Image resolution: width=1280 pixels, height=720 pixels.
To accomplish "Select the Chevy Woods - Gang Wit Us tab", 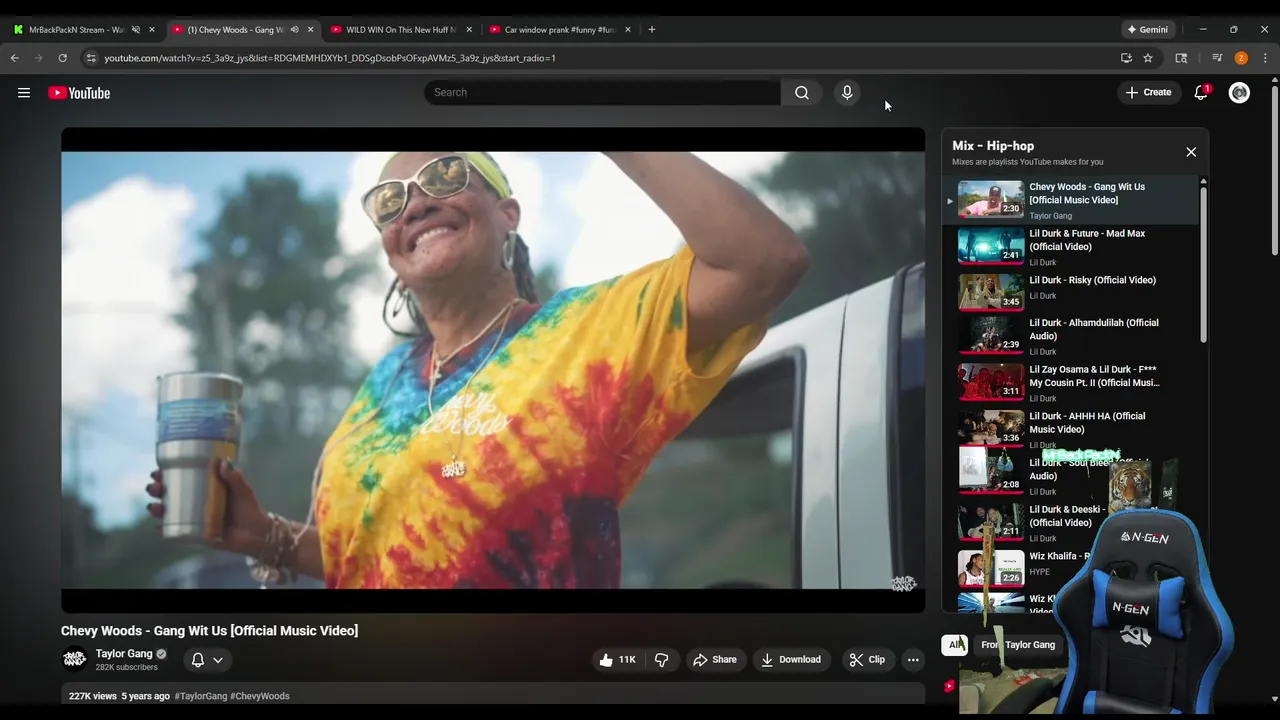I will pyautogui.click(x=236, y=30).
